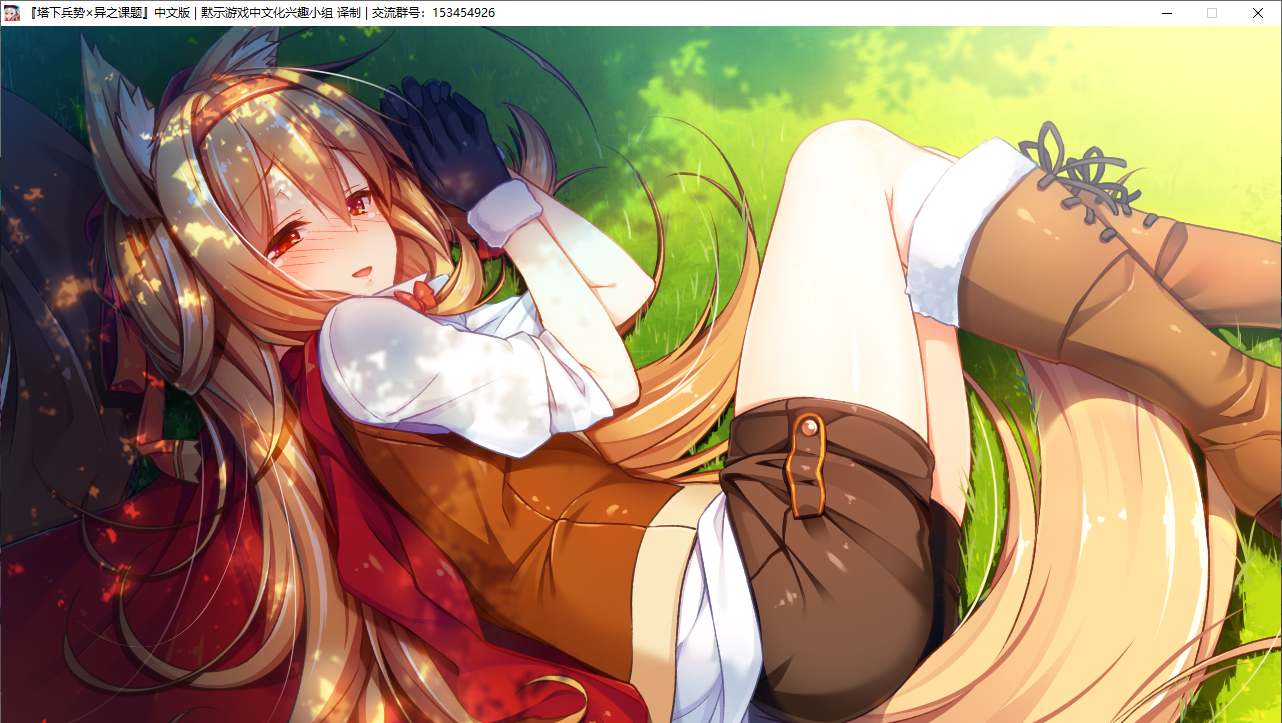Viewport: 1282px width, 723px height.
Task: Click the window title text "中文版"
Action: point(174,13)
